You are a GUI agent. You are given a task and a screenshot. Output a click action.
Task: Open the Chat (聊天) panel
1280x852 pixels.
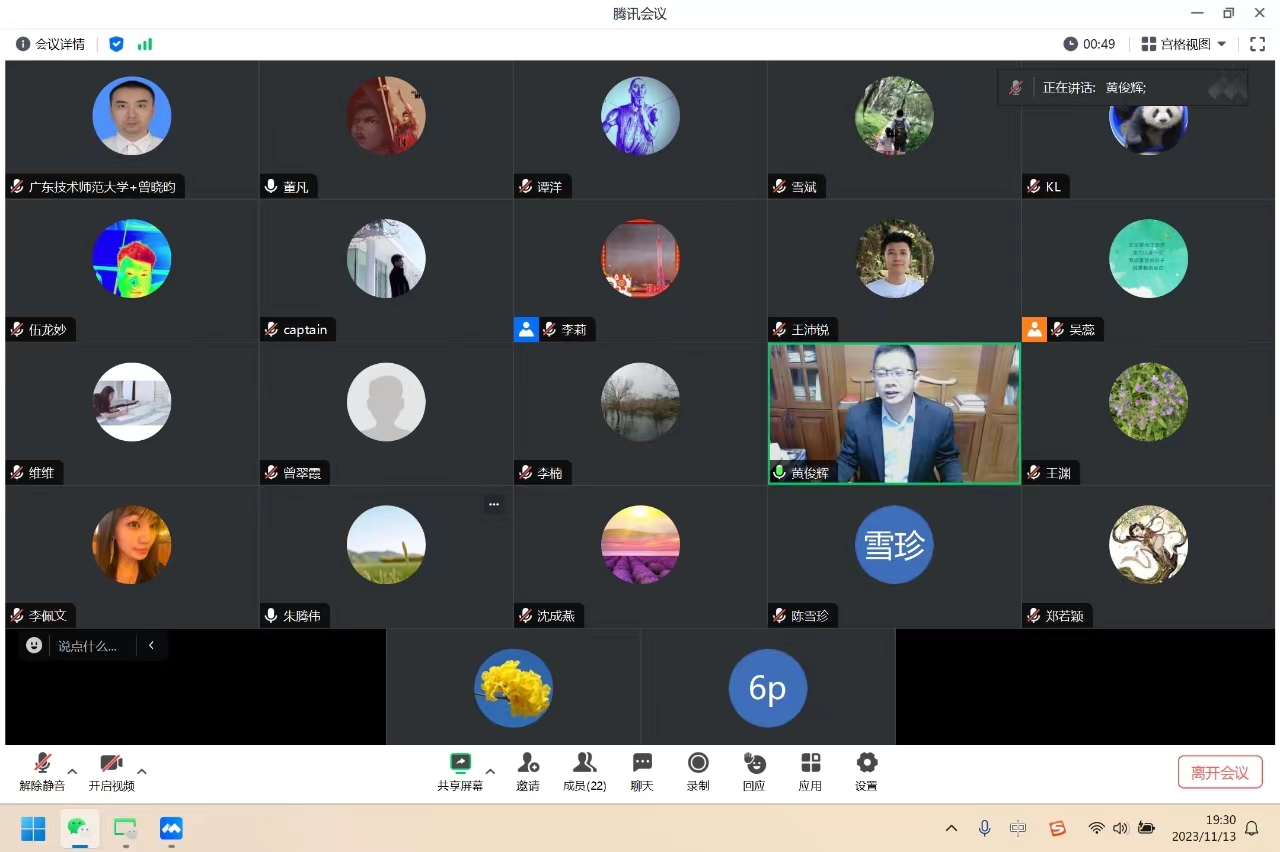[642, 764]
